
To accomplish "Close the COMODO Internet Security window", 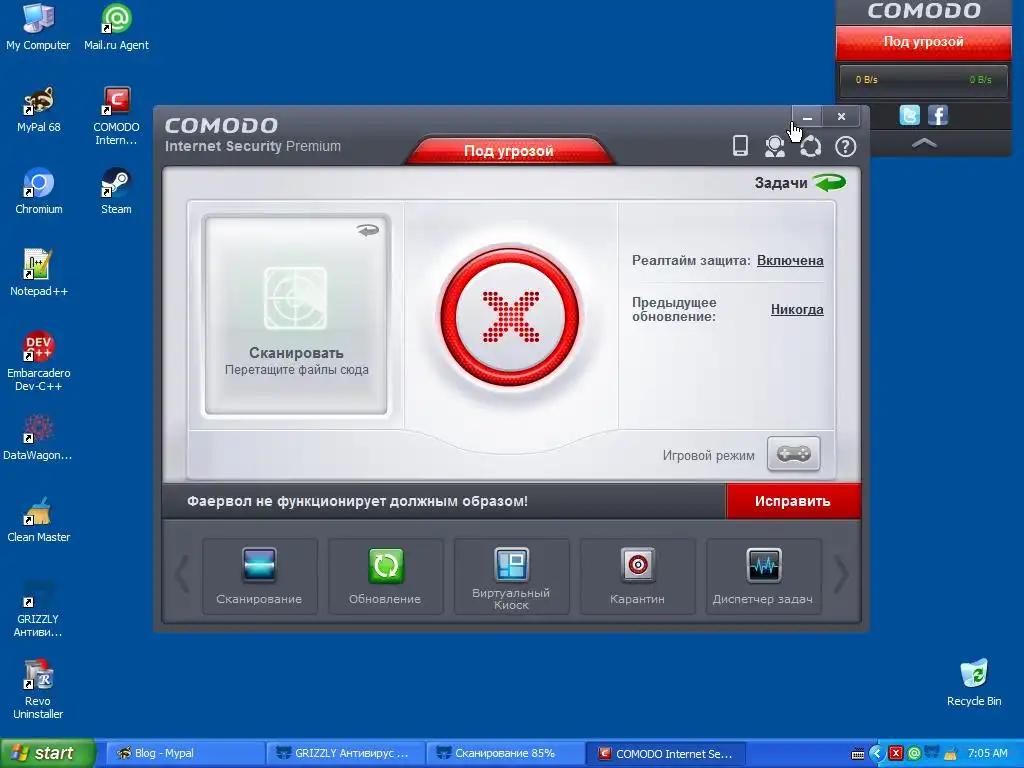I will [841, 117].
